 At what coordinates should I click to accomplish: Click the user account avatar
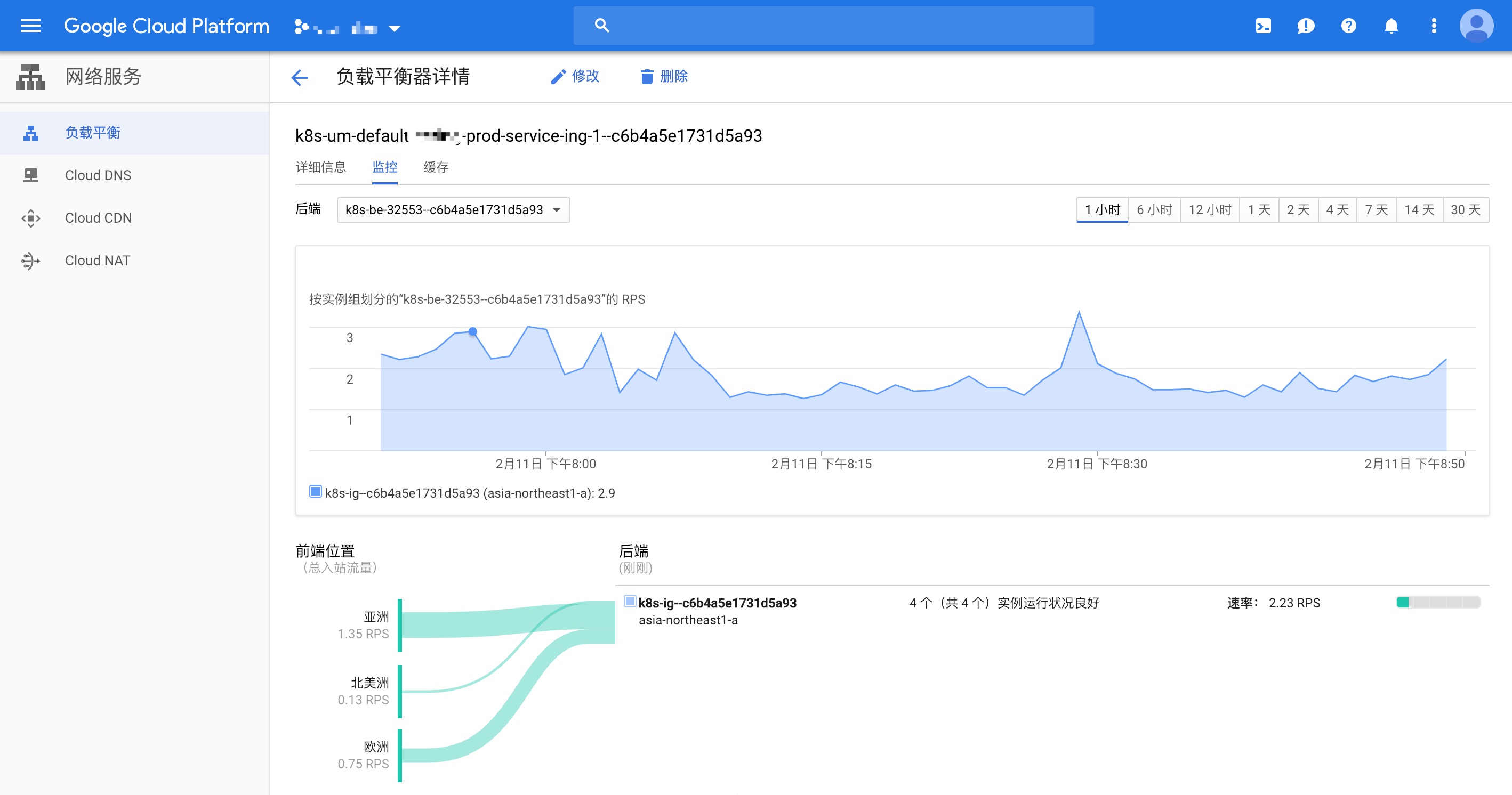coord(1476,26)
